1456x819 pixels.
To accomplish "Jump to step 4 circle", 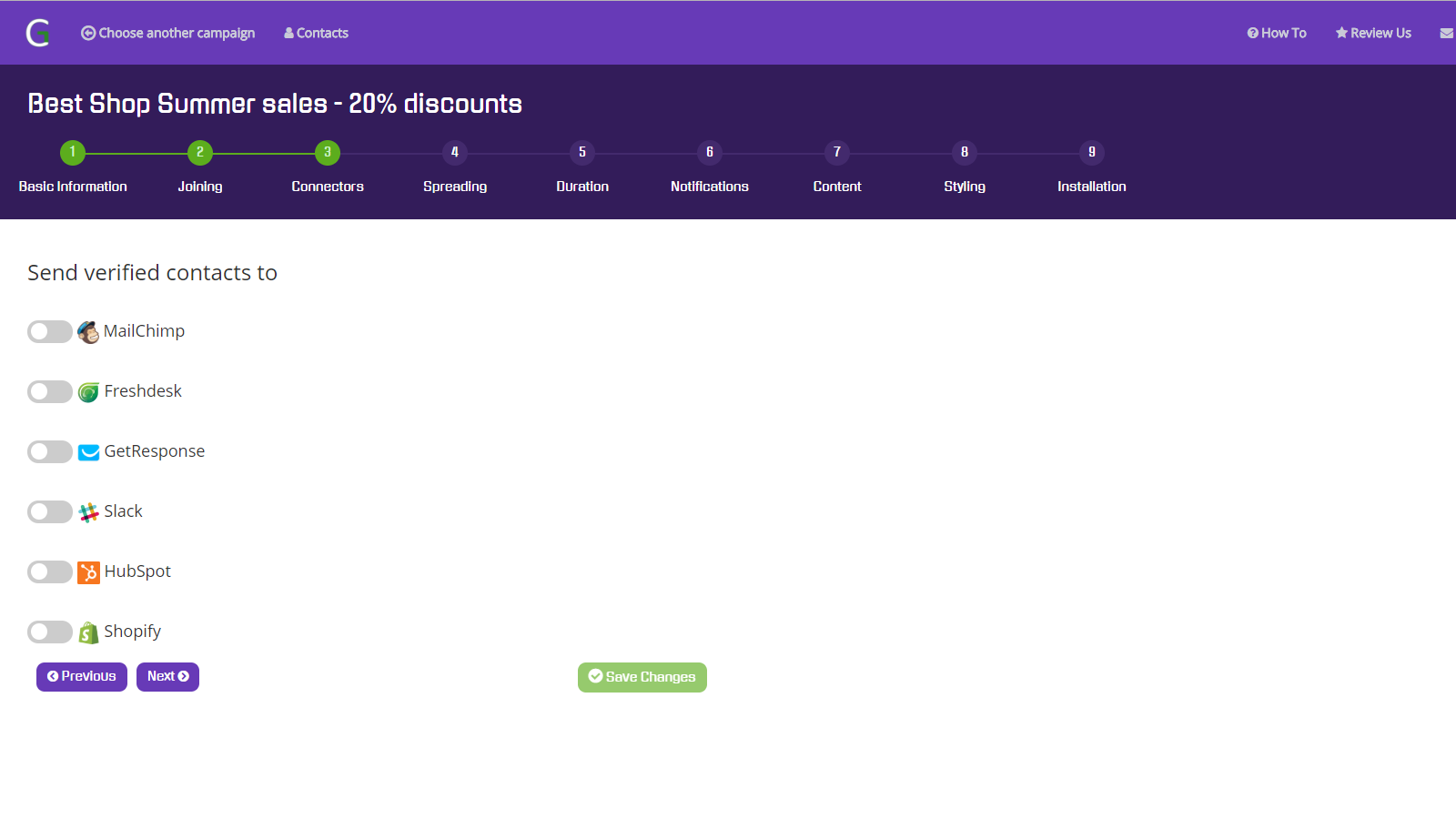I will pyautogui.click(x=455, y=153).
